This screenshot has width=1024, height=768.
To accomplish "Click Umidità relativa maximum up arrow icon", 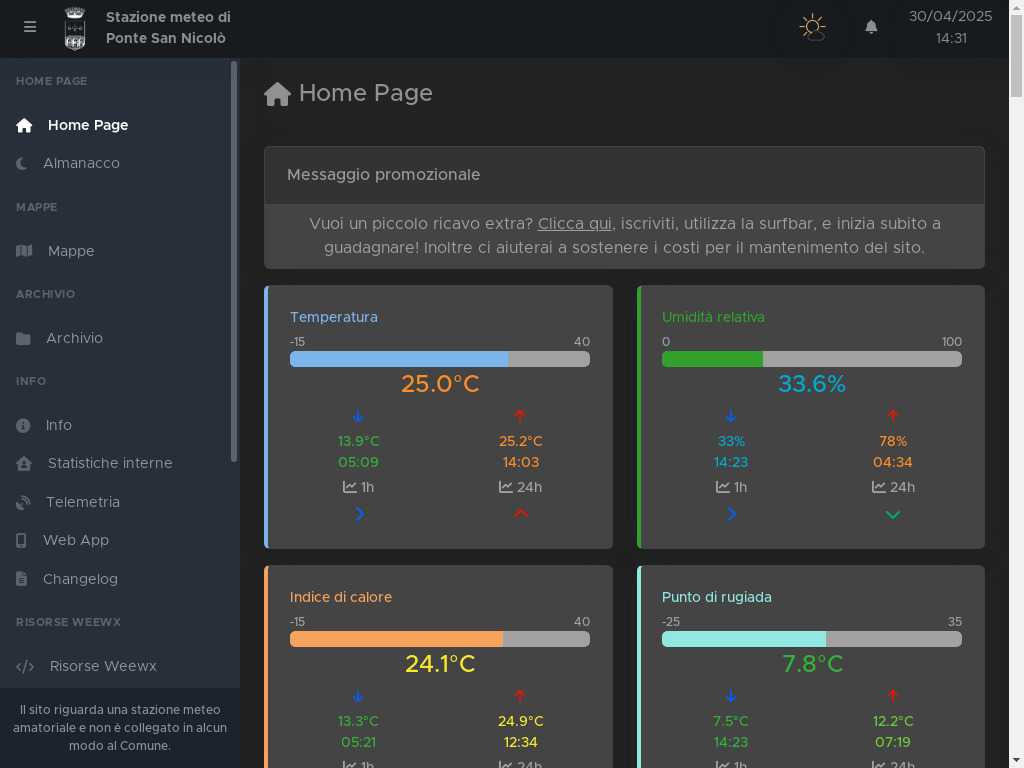I will point(893,416).
